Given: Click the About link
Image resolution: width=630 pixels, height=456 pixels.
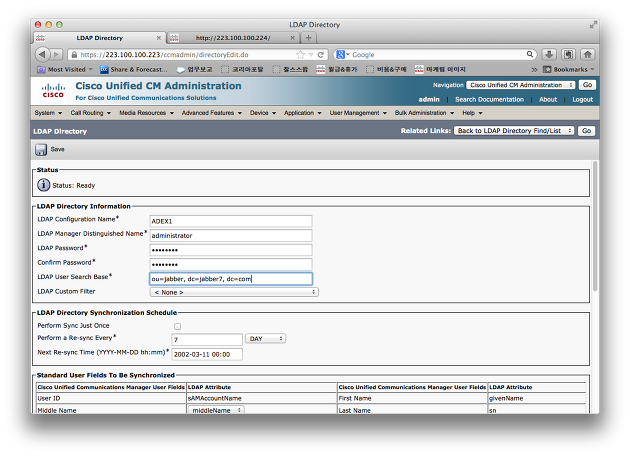Looking at the screenshot, I should (x=548, y=100).
